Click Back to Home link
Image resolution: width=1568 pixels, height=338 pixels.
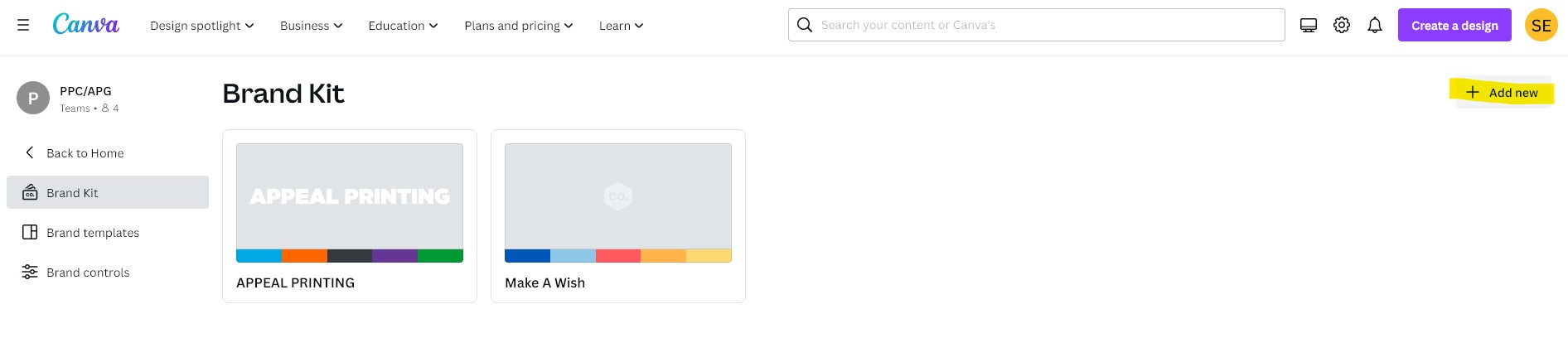click(85, 153)
